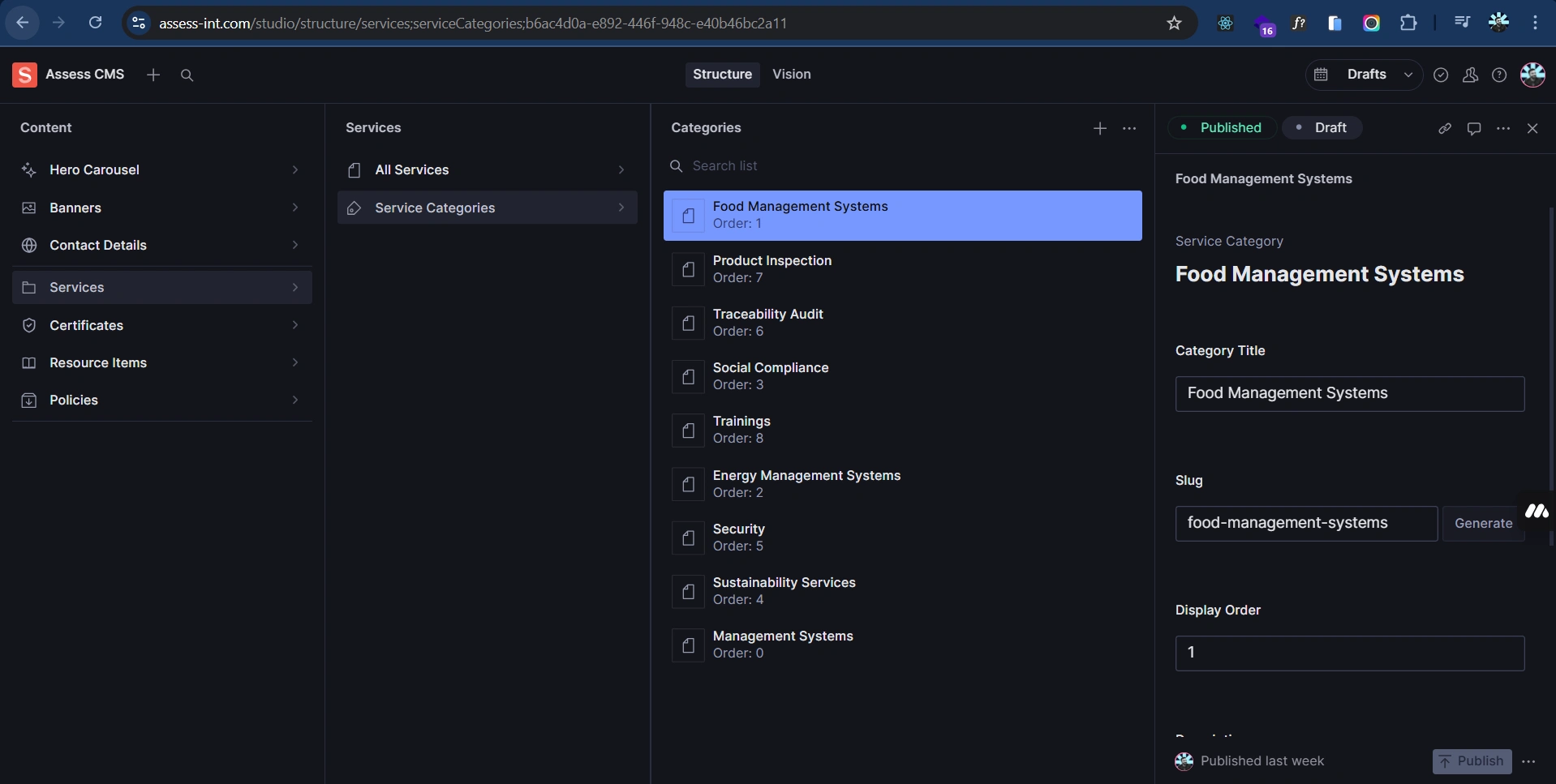
Task: Open the release calendar icon
Action: tap(1321, 74)
